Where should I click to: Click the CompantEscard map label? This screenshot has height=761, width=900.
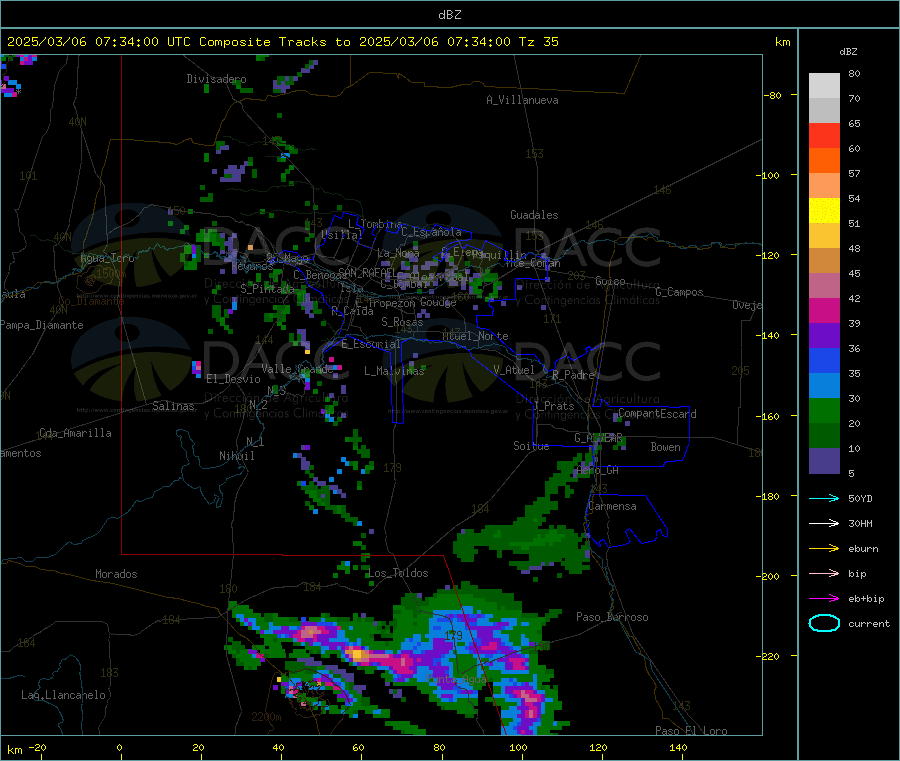[x=657, y=413]
